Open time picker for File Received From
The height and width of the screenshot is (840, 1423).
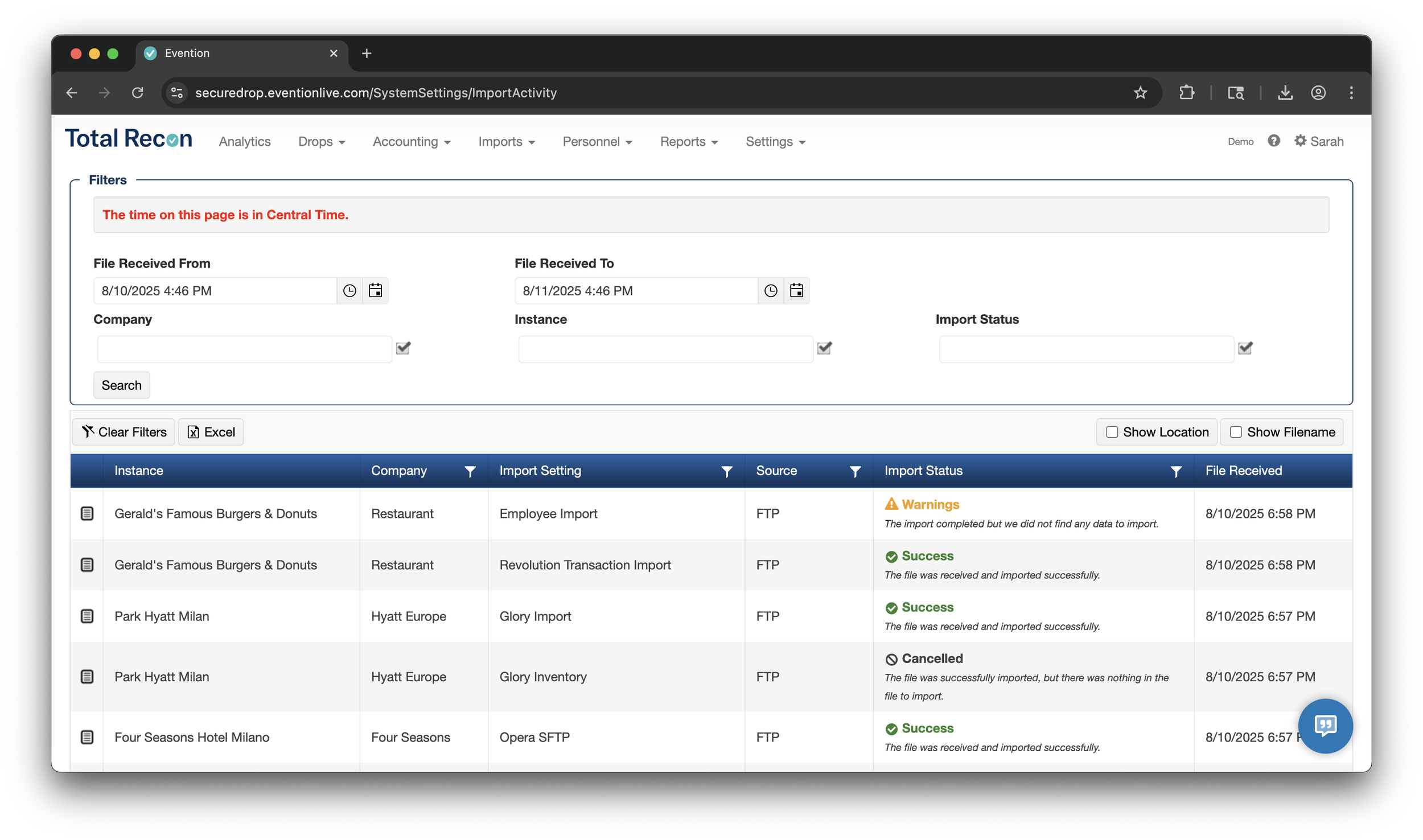coord(349,291)
